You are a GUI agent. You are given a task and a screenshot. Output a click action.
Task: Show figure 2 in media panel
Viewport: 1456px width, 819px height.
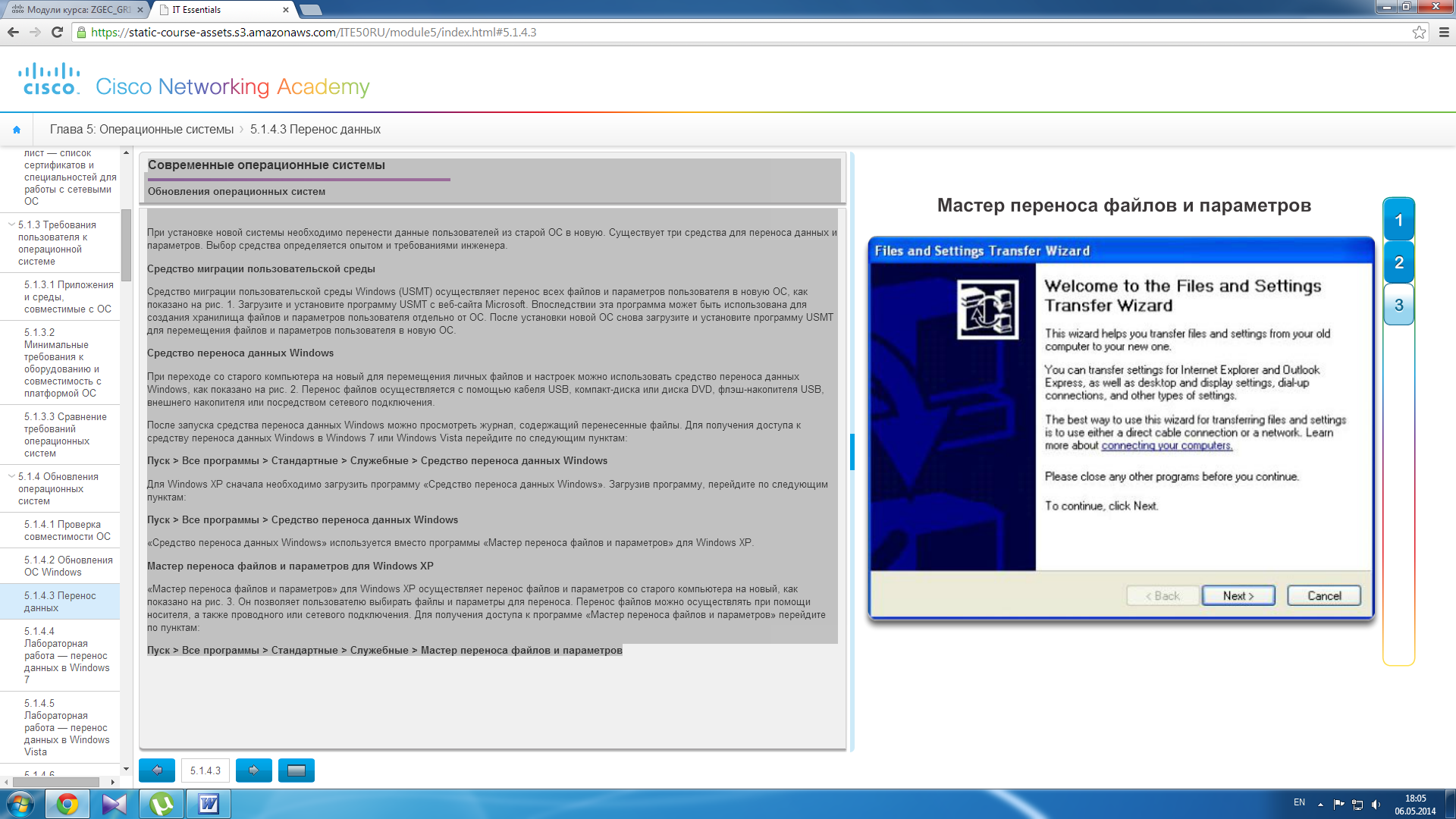[1398, 262]
